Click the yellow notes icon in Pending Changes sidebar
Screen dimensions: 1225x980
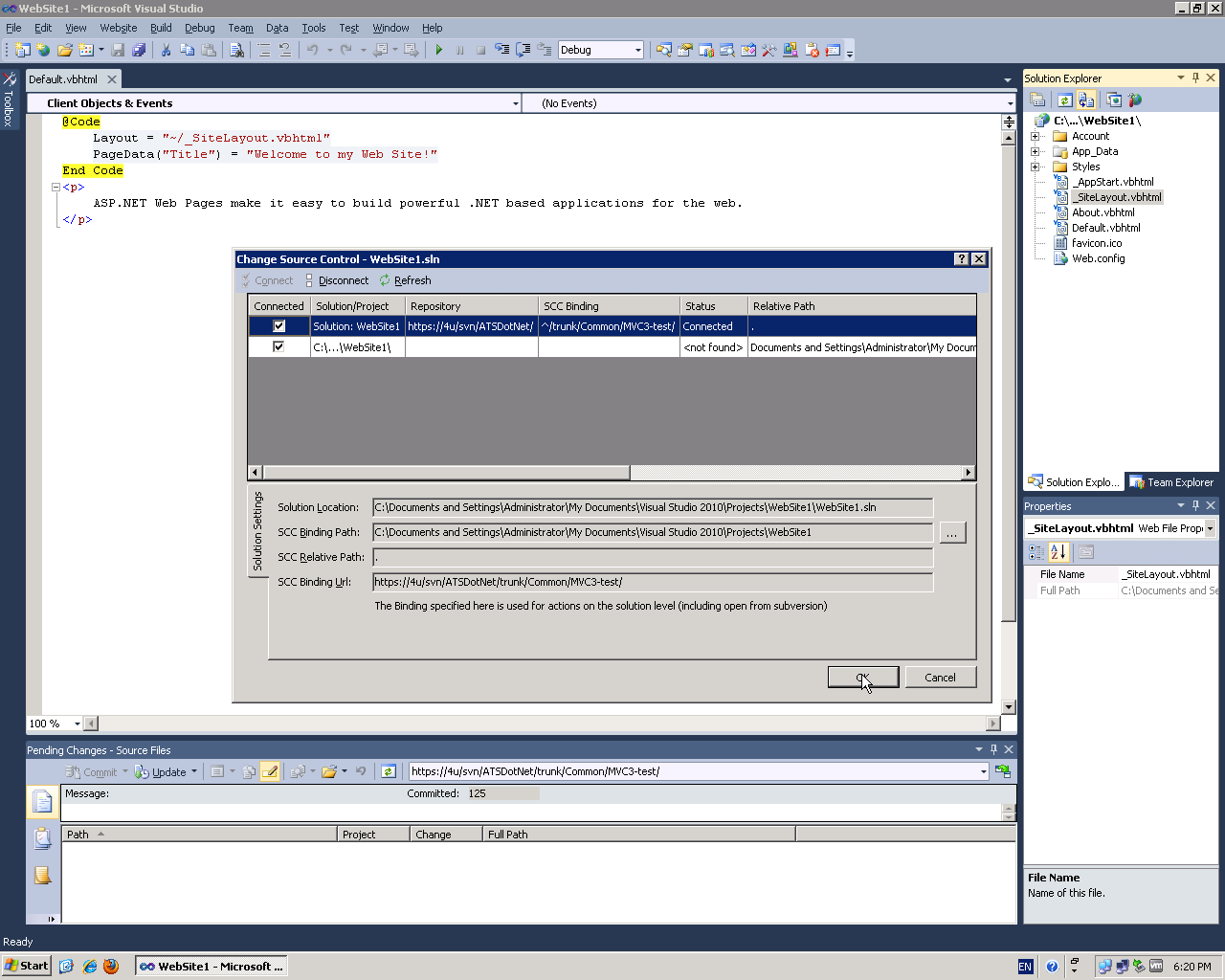click(42, 875)
